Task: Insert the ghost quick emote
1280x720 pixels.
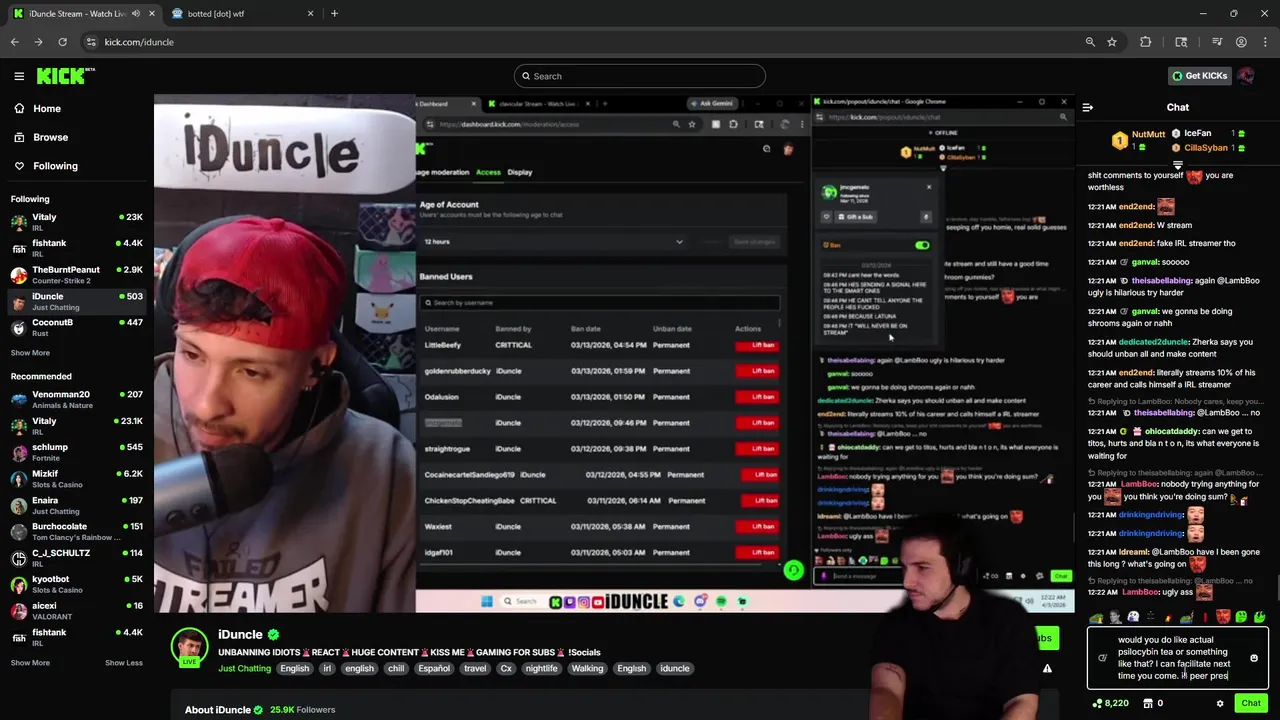Action: coord(1133,617)
